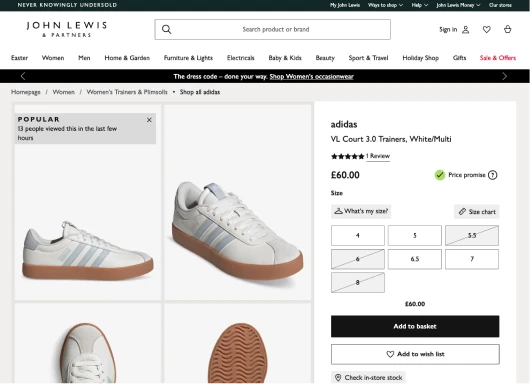530x384 pixels.
Task: Open the Gifts menu
Action: point(459,58)
